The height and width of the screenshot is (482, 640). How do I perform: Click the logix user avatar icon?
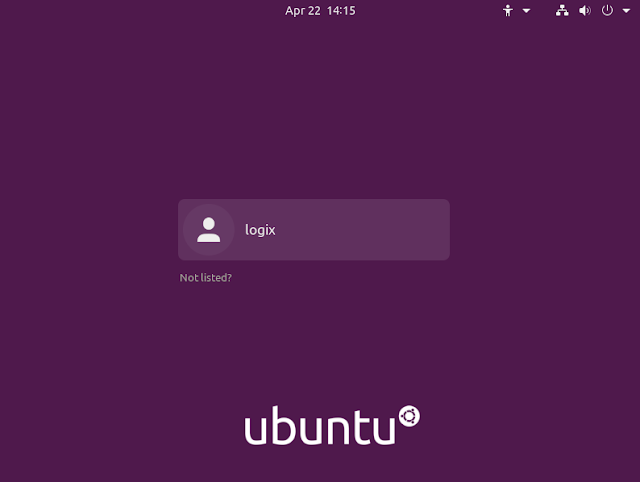[x=209, y=230]
